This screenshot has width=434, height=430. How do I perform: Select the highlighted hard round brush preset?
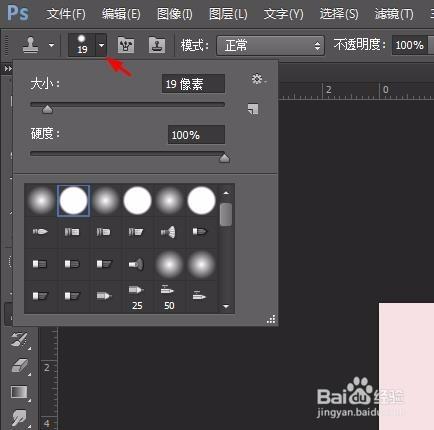point(73,201)
